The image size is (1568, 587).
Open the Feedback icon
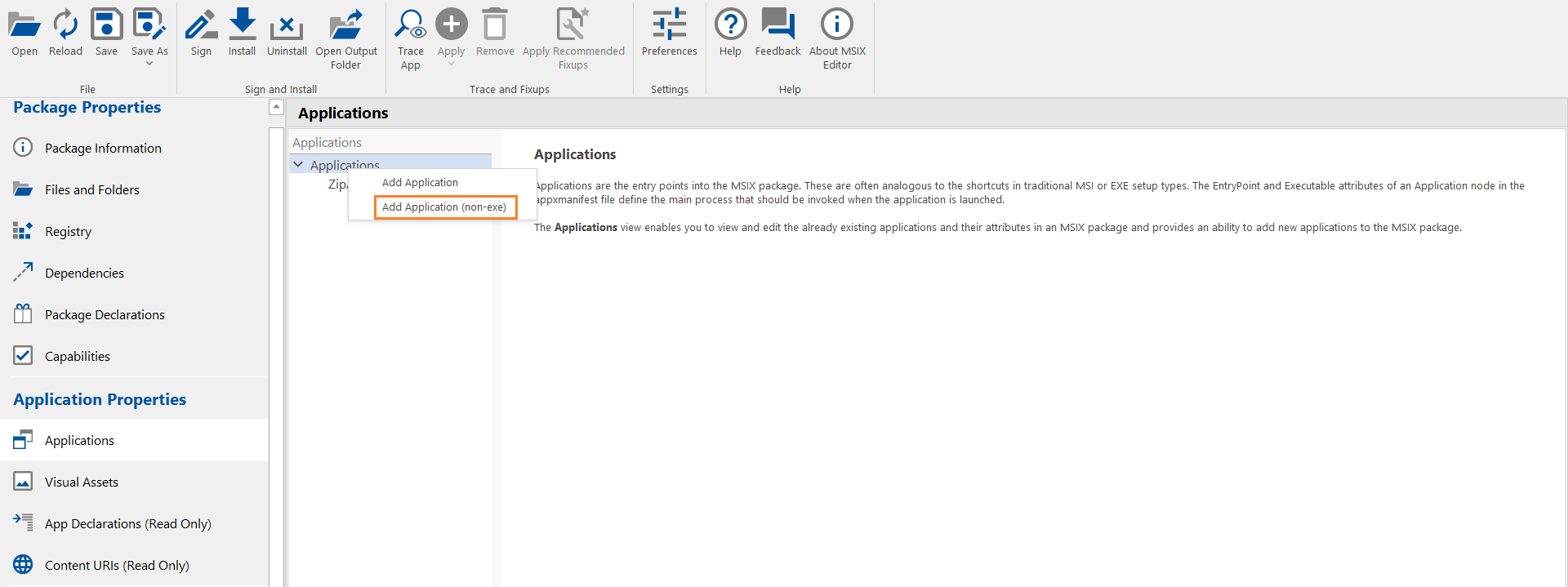[777, 25]
